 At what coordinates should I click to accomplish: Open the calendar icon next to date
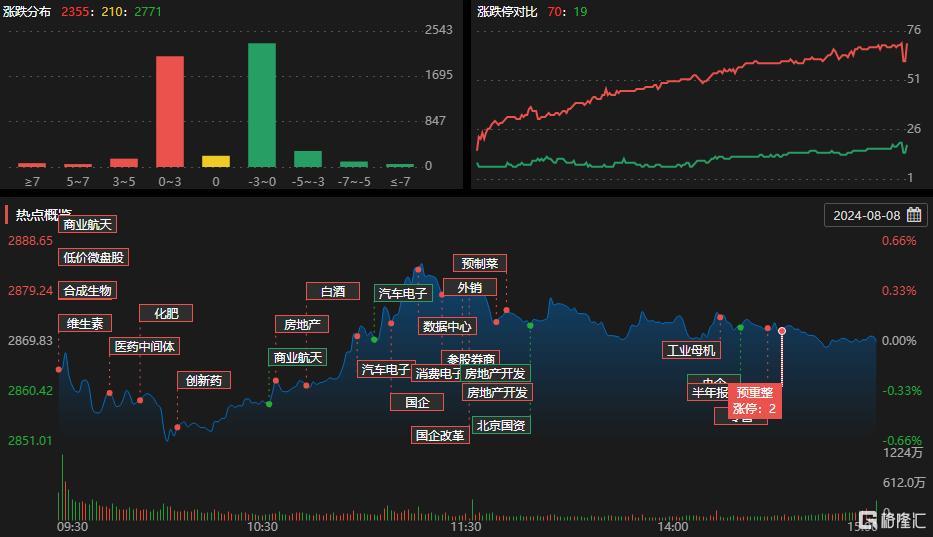tap(914, 215)
